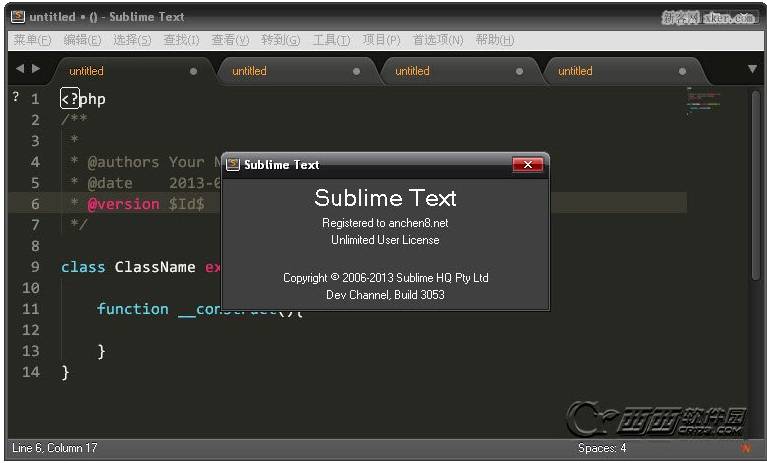This screenshot has height=463, width=767.
Task: Click the '@authors' doc tag on line 4
Action: coord(123,162)
